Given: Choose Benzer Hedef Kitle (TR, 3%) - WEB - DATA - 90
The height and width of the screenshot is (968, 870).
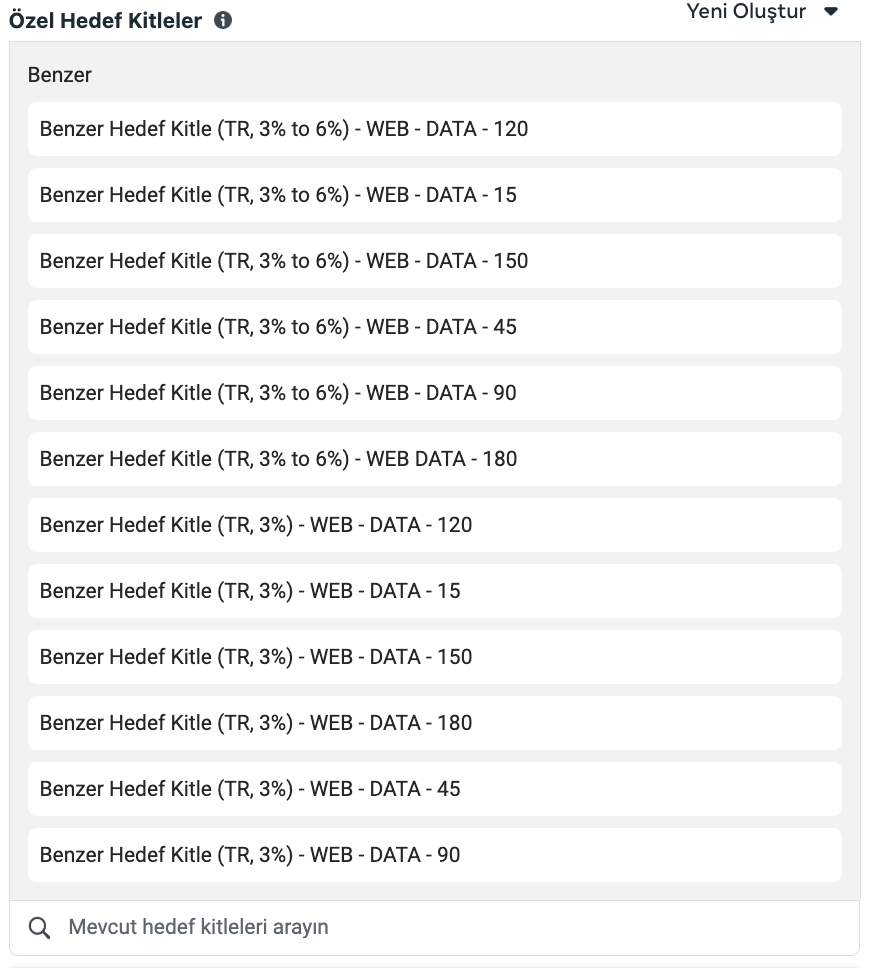Looking at the screenshot, I should [x=434, y=855].
